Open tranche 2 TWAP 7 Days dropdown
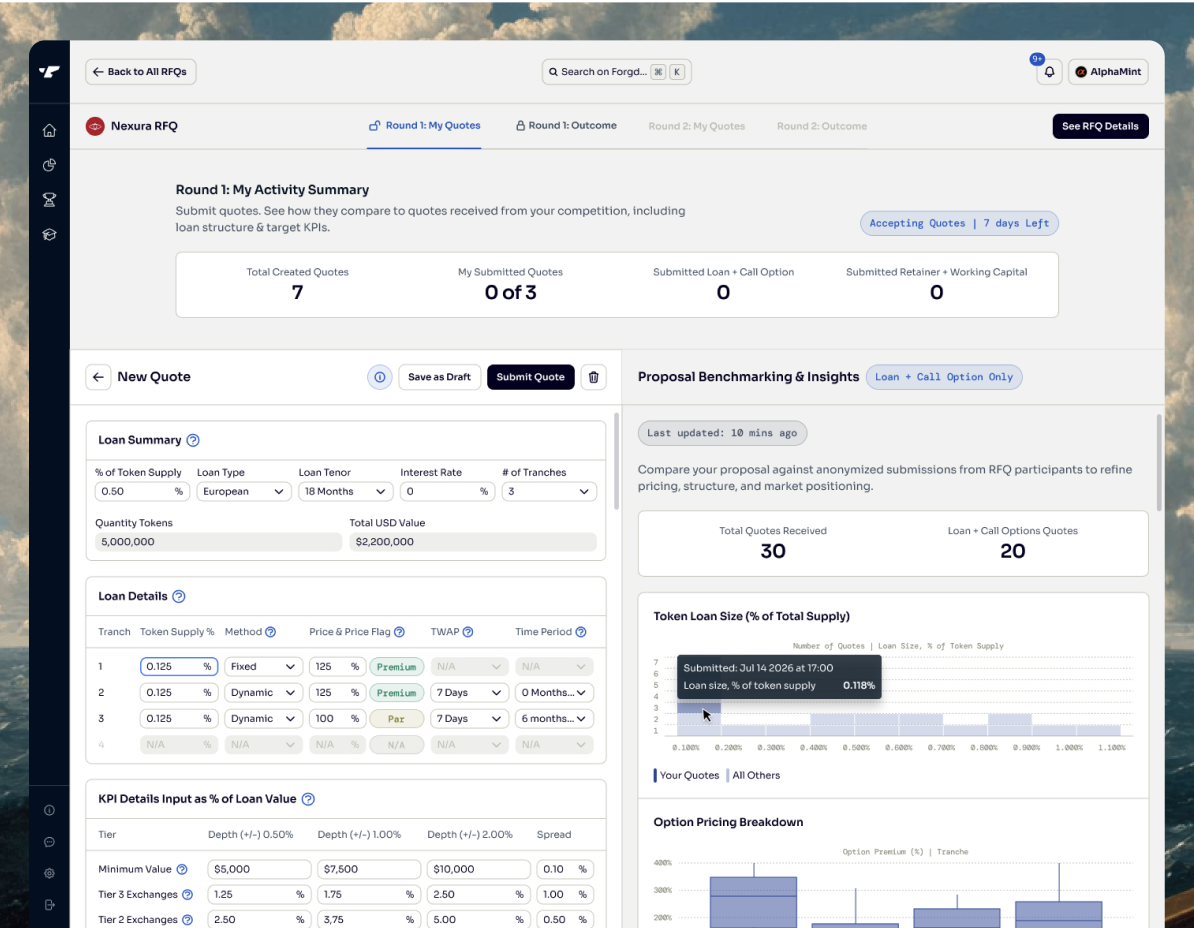This screenshot has width=1194, height=928. [x=469, y=693]
